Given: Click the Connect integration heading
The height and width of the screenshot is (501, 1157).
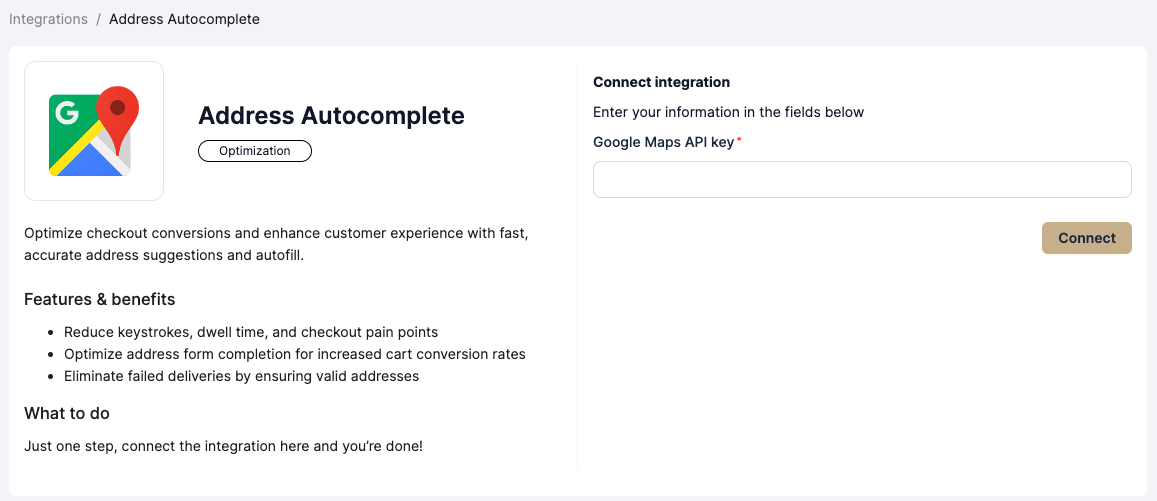Looking at the screenshot, I should point(661,82).
